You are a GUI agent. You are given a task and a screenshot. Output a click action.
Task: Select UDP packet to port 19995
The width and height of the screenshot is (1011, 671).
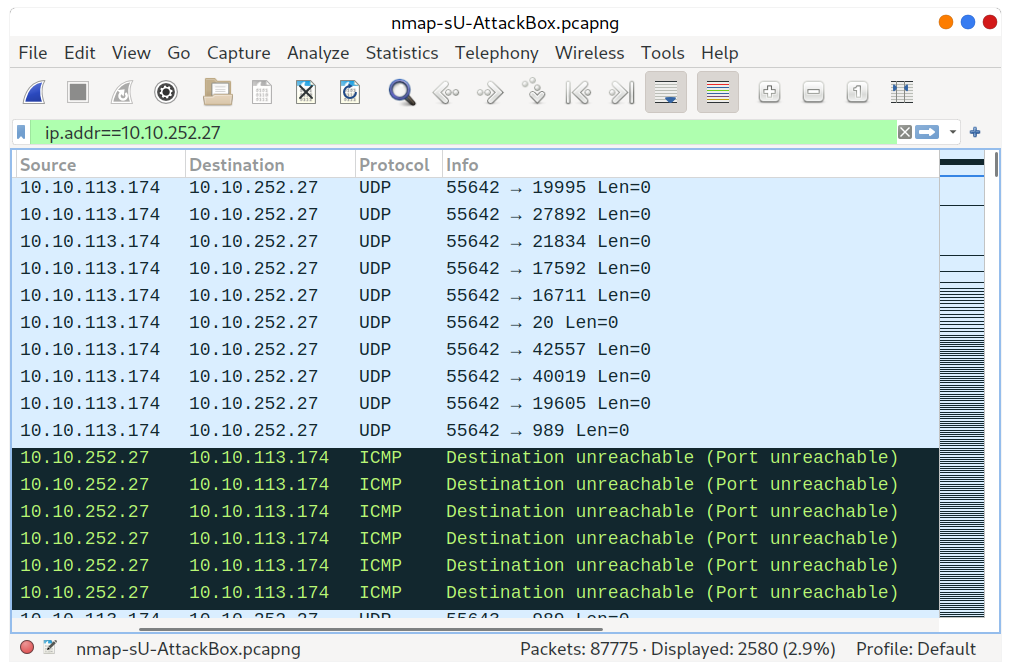pos(475,188)
